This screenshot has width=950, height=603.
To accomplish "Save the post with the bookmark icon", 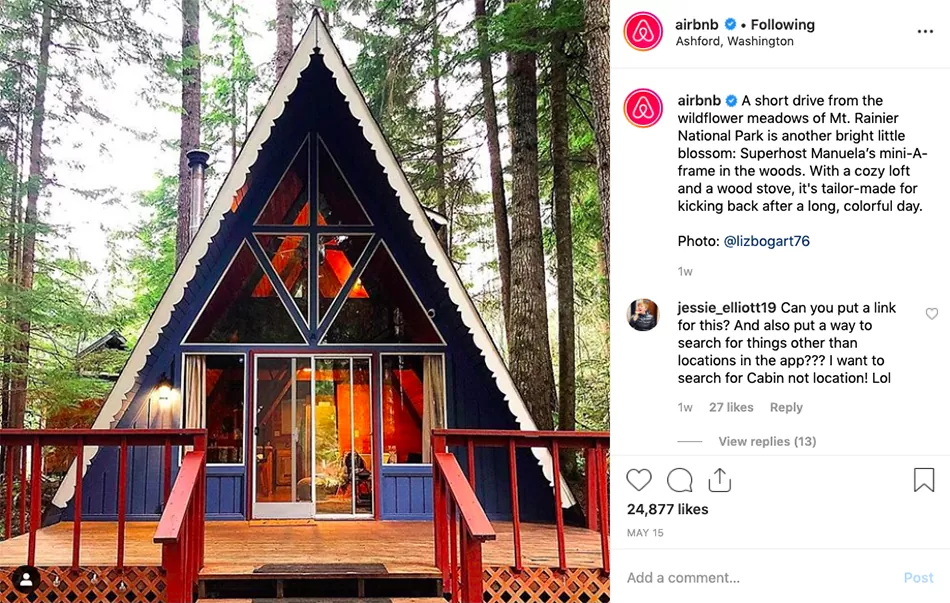I will (x=924, y=479).
